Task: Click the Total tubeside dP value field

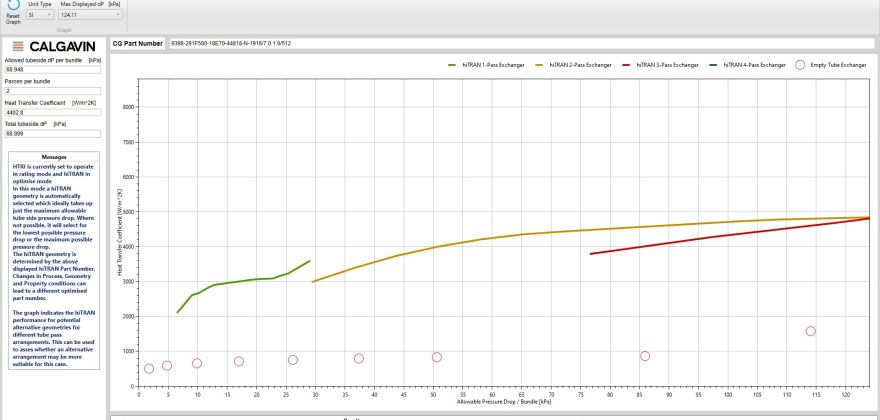Action: pos(53,134)
